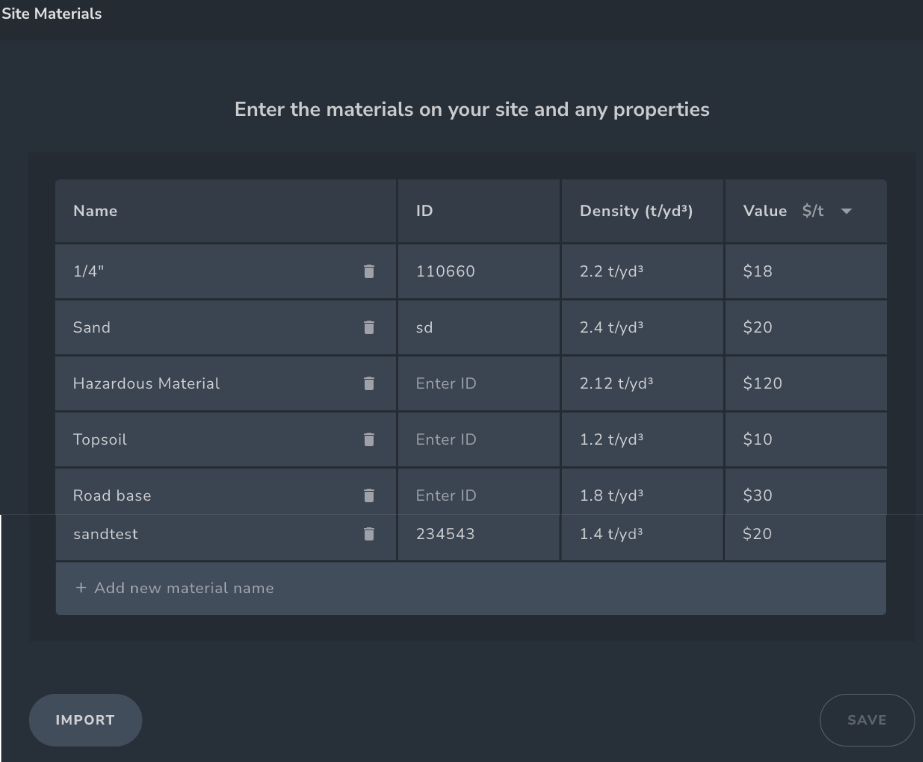This screenshot has height=762, width=923.
Task: Click density 1.4 t/yd³ for sandtest
Action: (x=642, y=537)
